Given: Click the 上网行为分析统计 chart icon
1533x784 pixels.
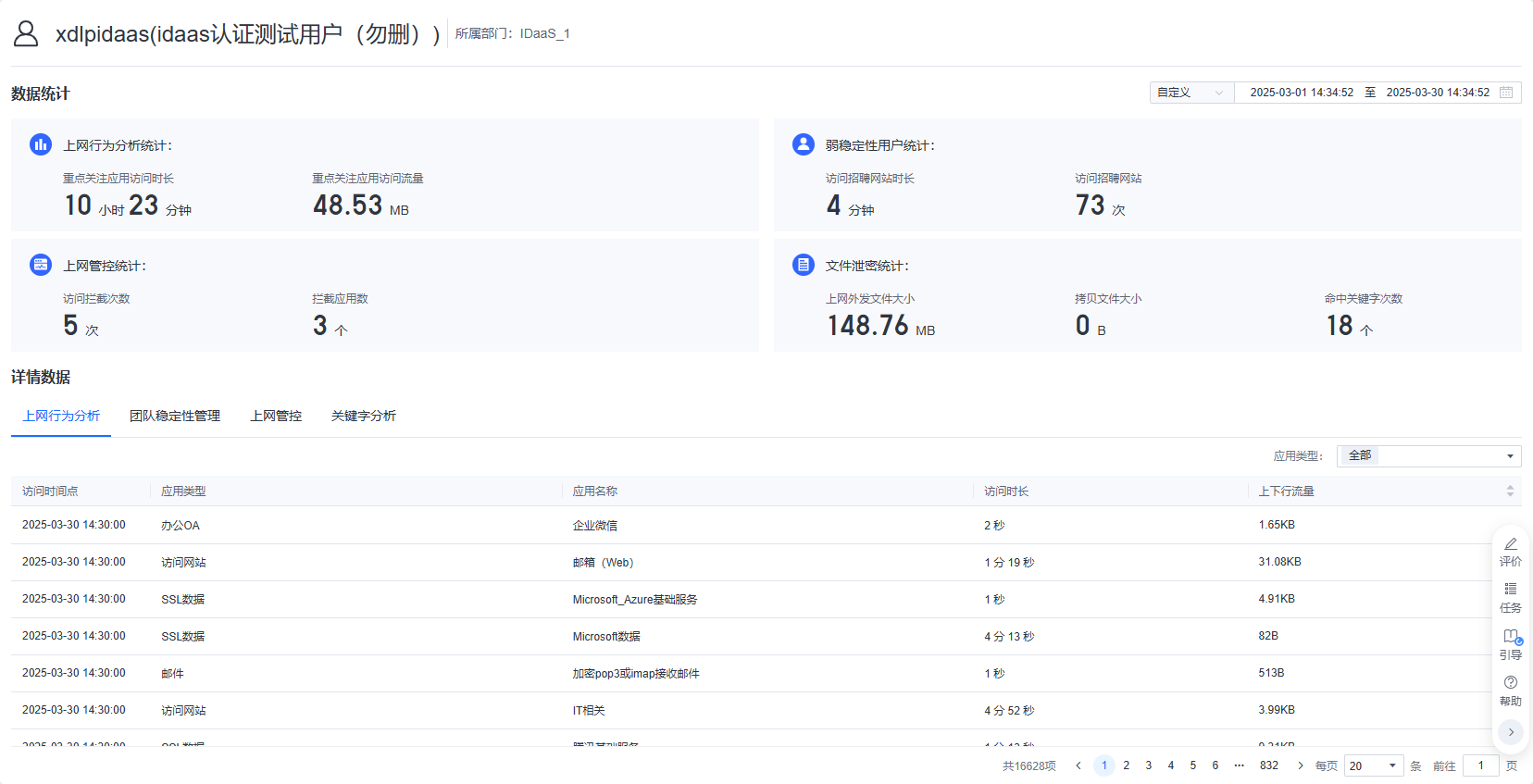Looking at the screenshot, I should click(x=41, y=144).
